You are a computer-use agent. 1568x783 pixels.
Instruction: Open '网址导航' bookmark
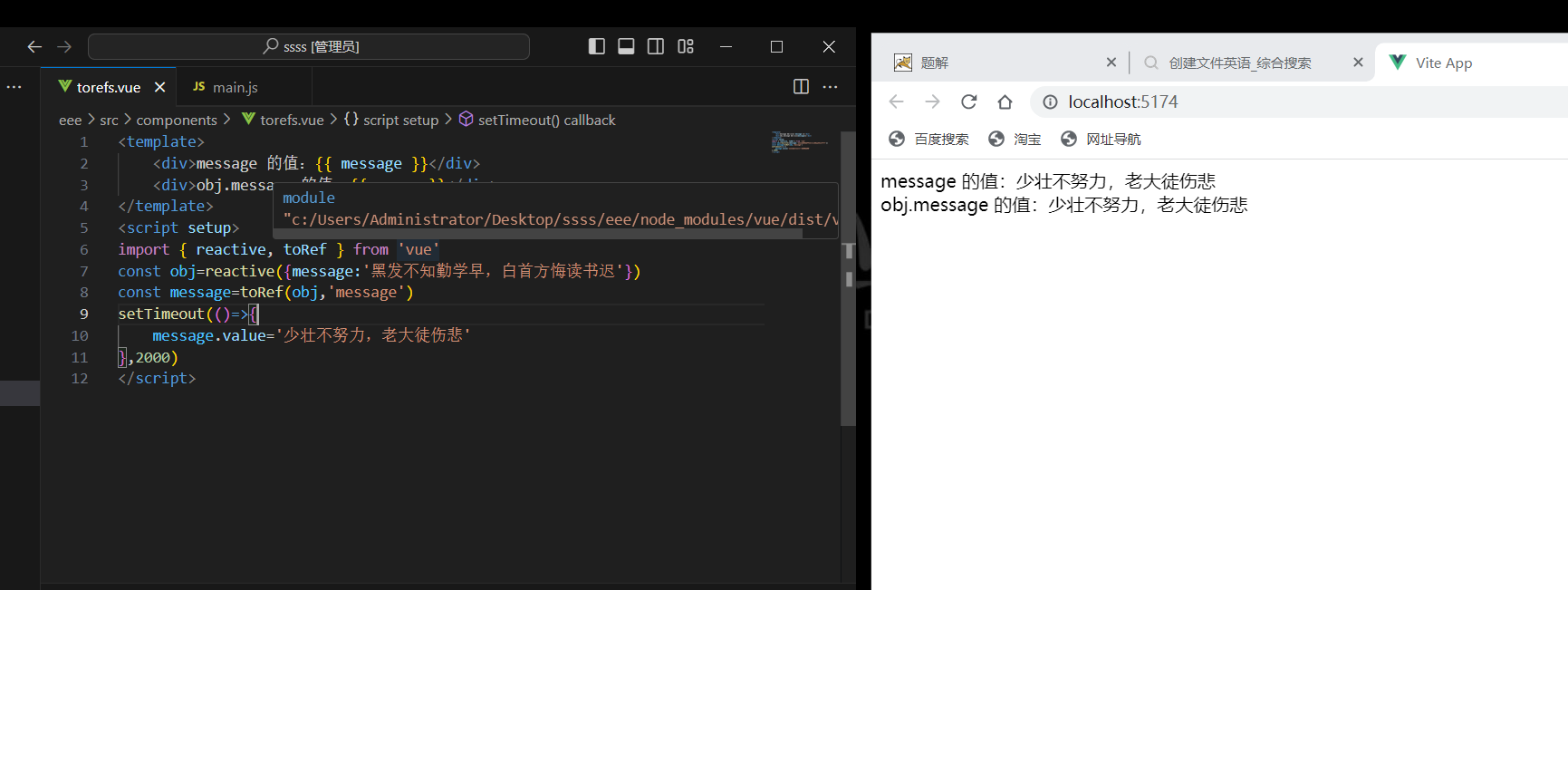pyautogui.click(x=1101, y=139)
